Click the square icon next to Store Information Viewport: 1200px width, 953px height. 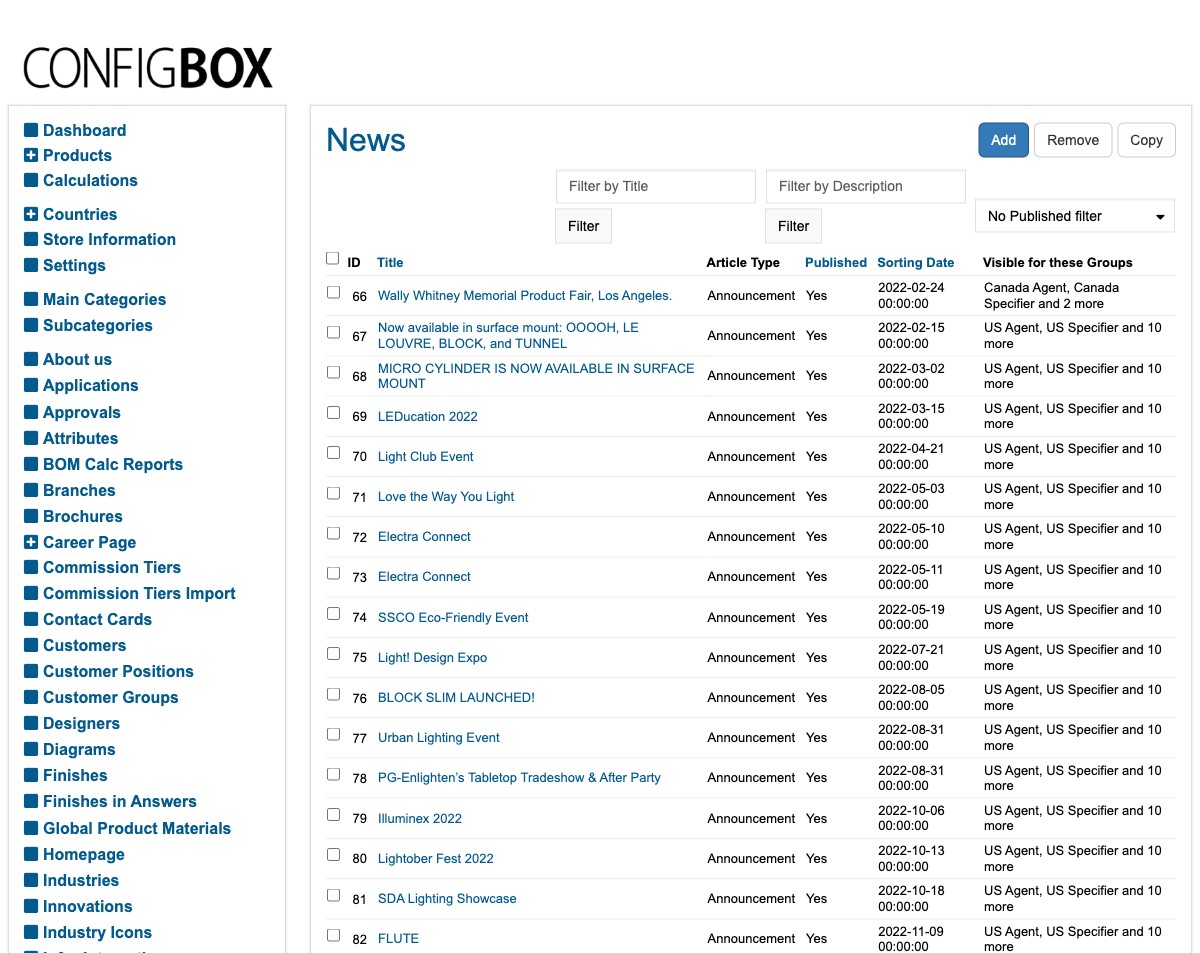tap(31, 239)
